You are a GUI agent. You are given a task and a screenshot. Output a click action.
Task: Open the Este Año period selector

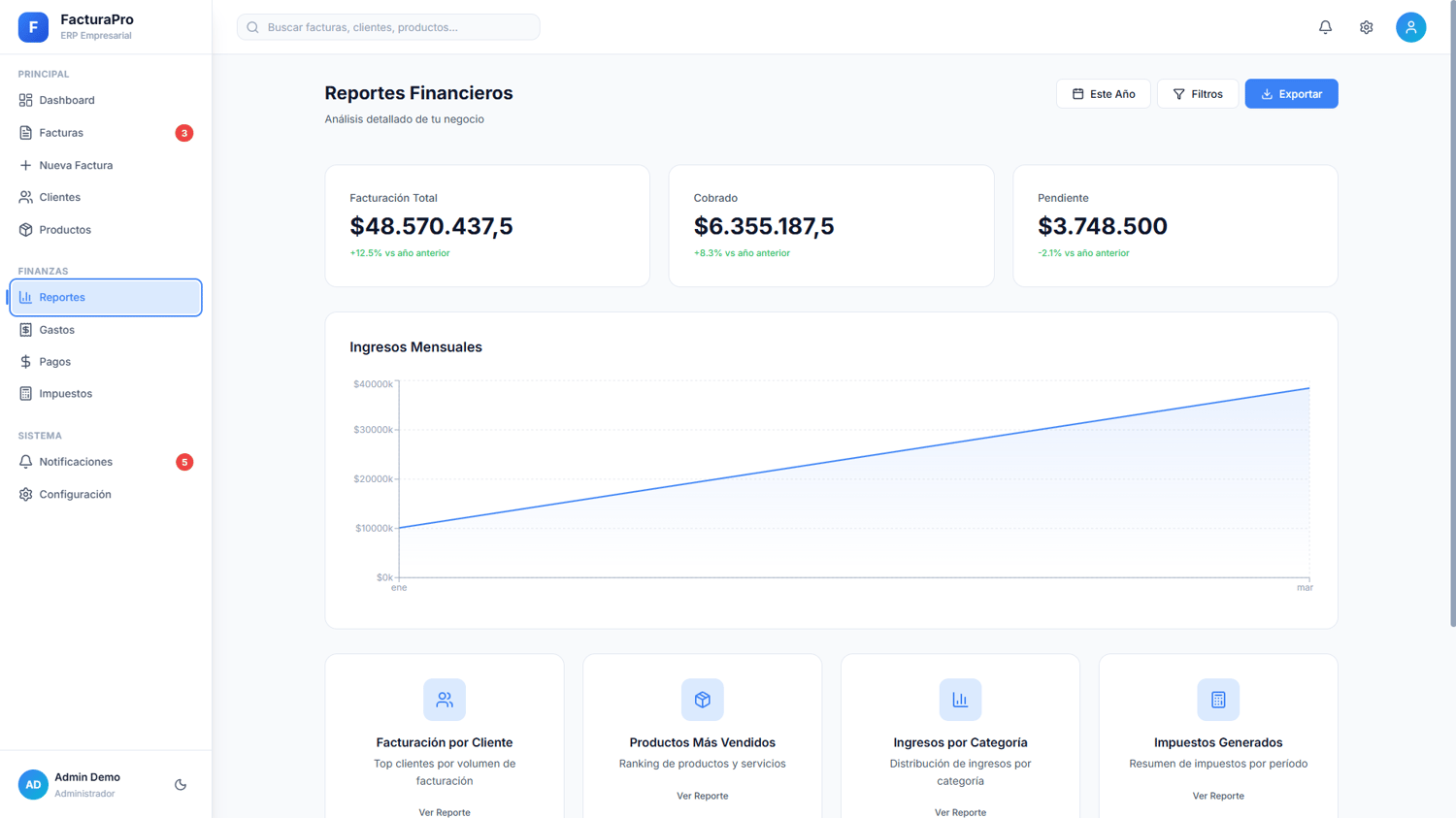pyautogui.click(x=1103, y=94)
